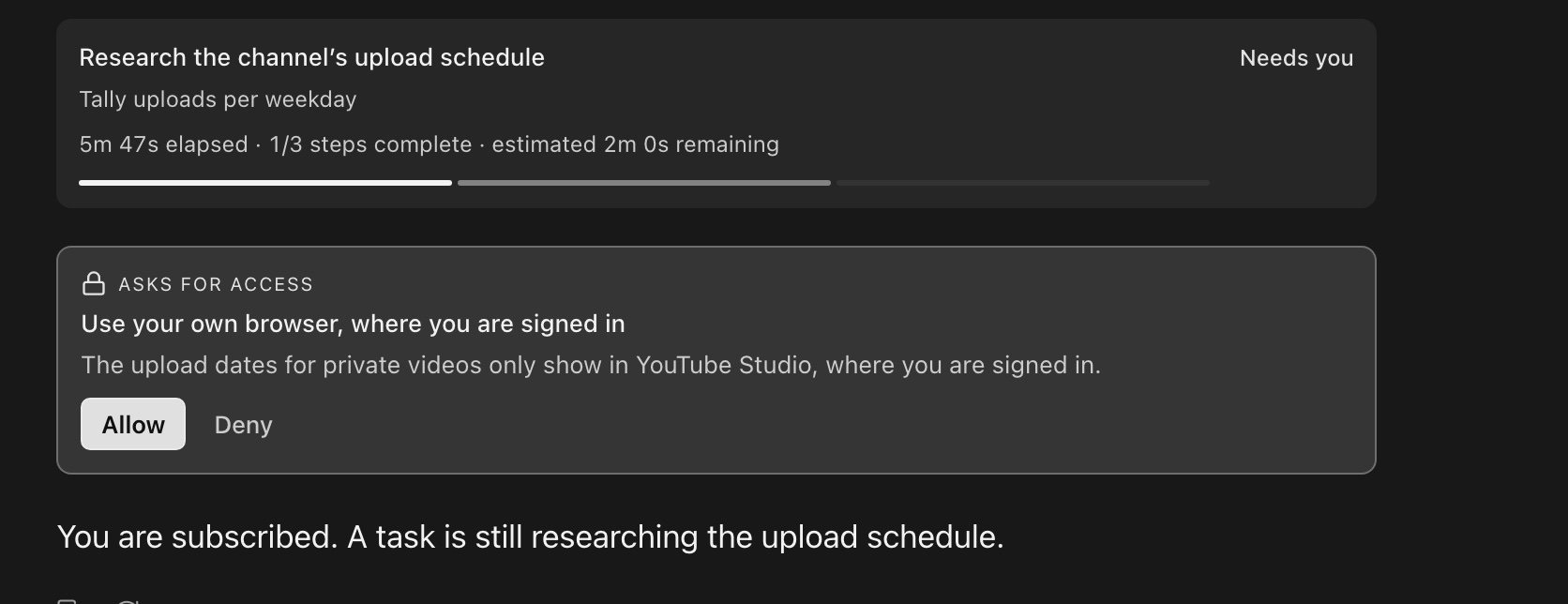
Task: Click the Needs you status label
Action: pos(1296,58)
